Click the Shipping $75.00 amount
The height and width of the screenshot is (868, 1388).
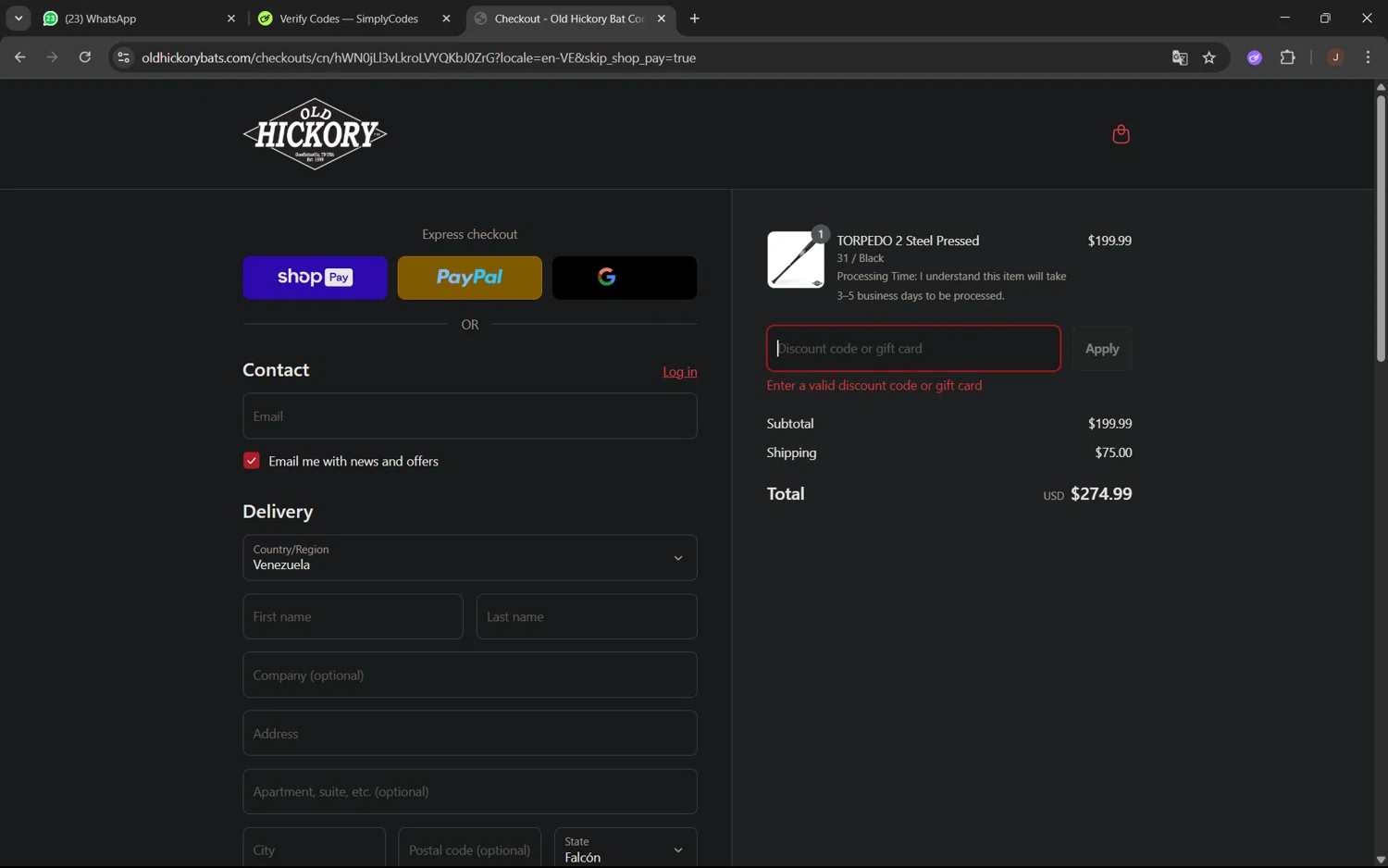1113,453
